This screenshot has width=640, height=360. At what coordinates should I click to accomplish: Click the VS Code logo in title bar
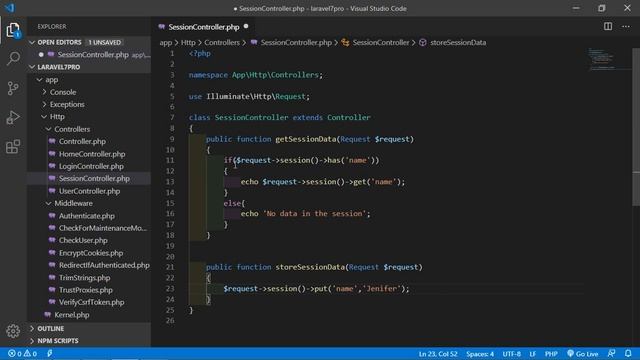[x=10, y=8]
